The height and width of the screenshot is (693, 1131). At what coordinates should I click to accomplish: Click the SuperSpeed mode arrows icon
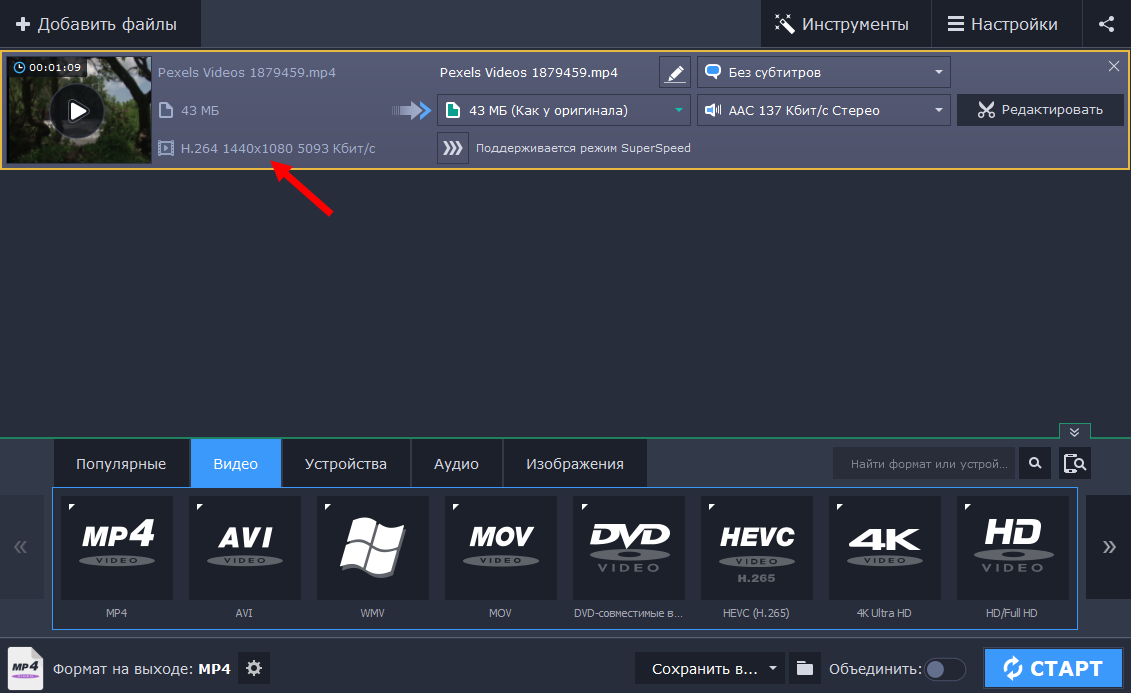453,148
